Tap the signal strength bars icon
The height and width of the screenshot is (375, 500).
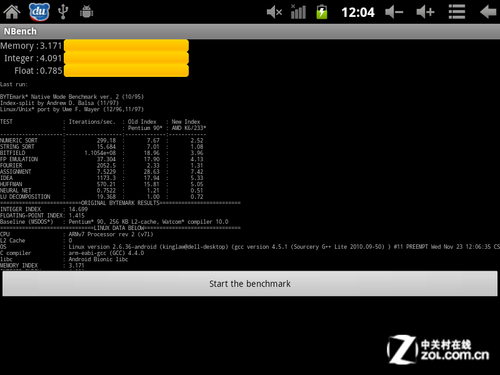(298, 12)
